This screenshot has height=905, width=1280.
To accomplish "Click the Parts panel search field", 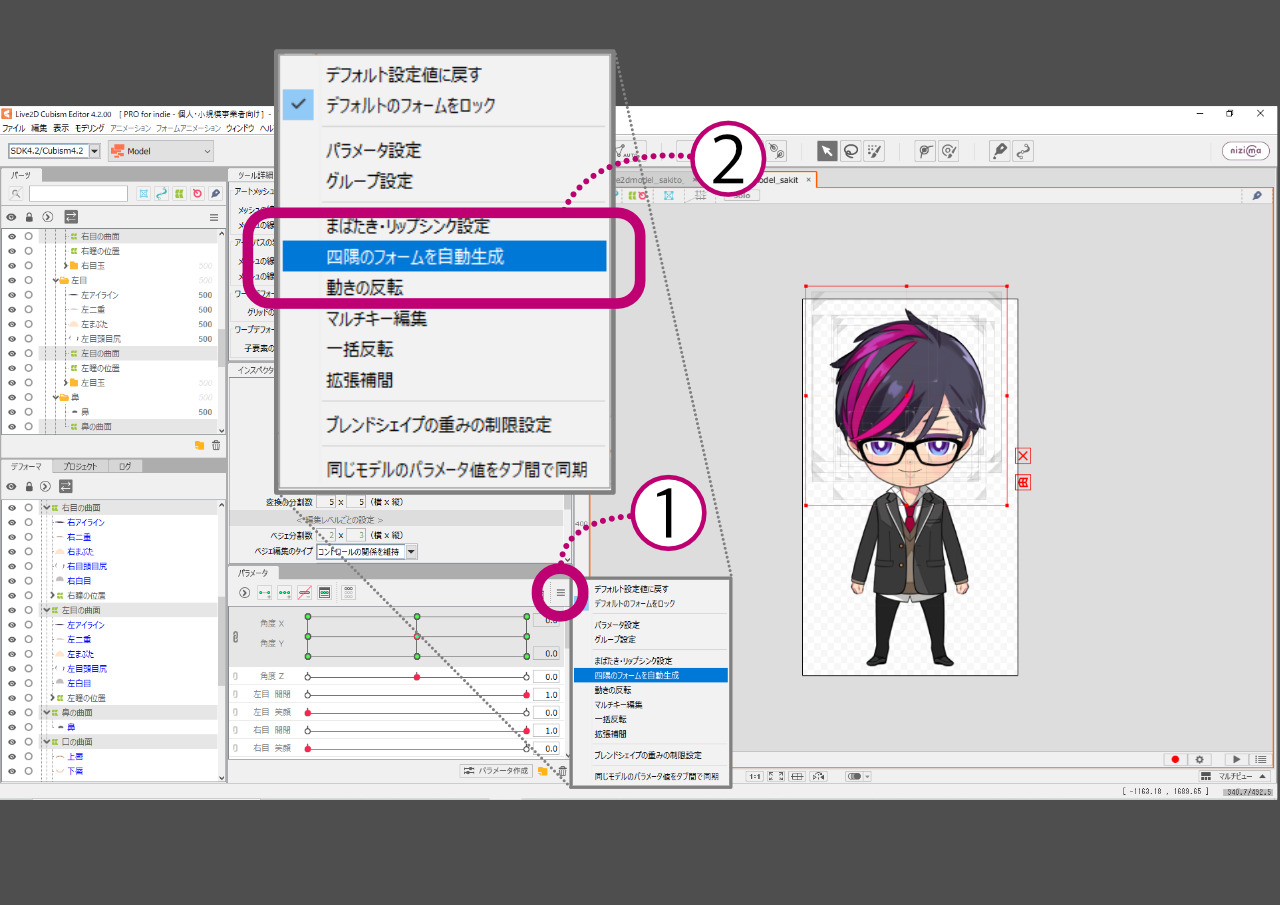I will 78,193.
